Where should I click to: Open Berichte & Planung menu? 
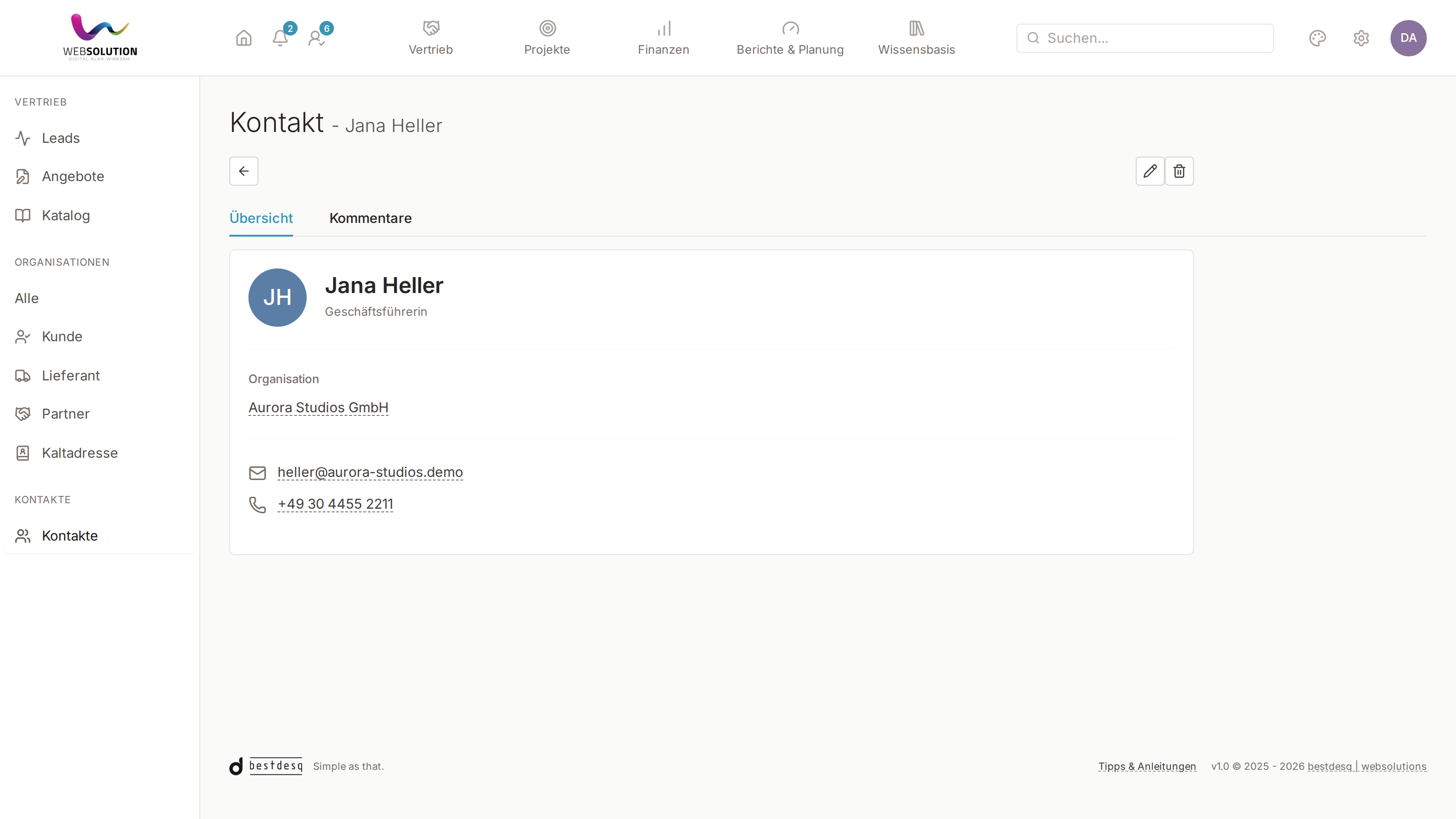tap(789, 38)
